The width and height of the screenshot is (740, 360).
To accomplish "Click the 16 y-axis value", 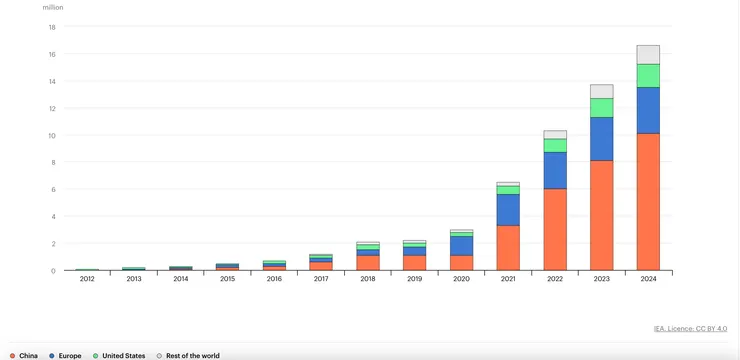I will 52,54.
